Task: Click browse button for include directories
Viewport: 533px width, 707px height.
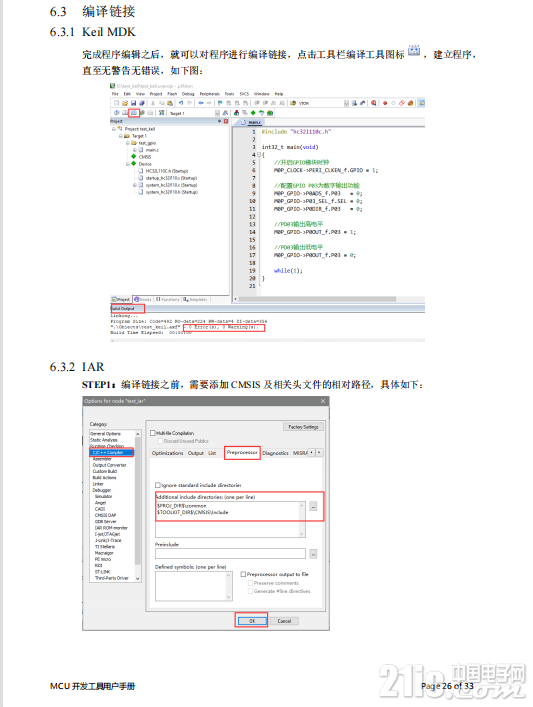Action: pyautogui.click(x=313, y=506)
